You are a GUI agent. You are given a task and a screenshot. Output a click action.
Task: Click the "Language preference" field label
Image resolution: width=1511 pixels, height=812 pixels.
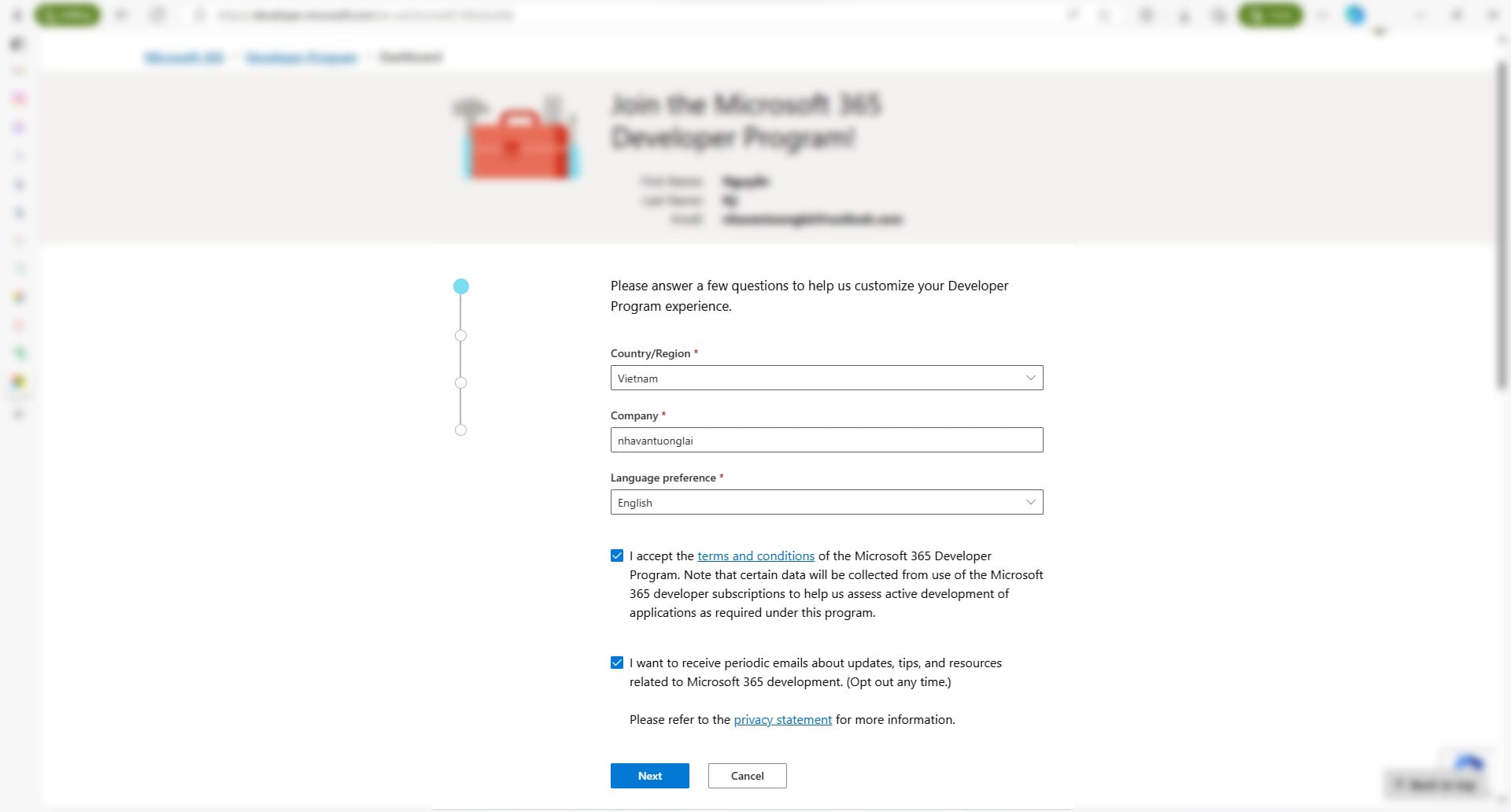[663, 478]
